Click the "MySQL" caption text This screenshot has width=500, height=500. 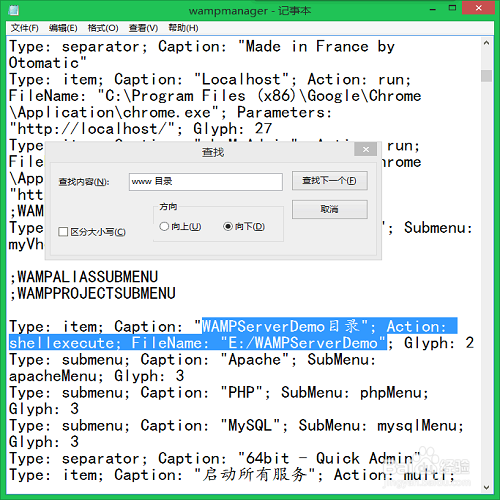tap(250, 425)
